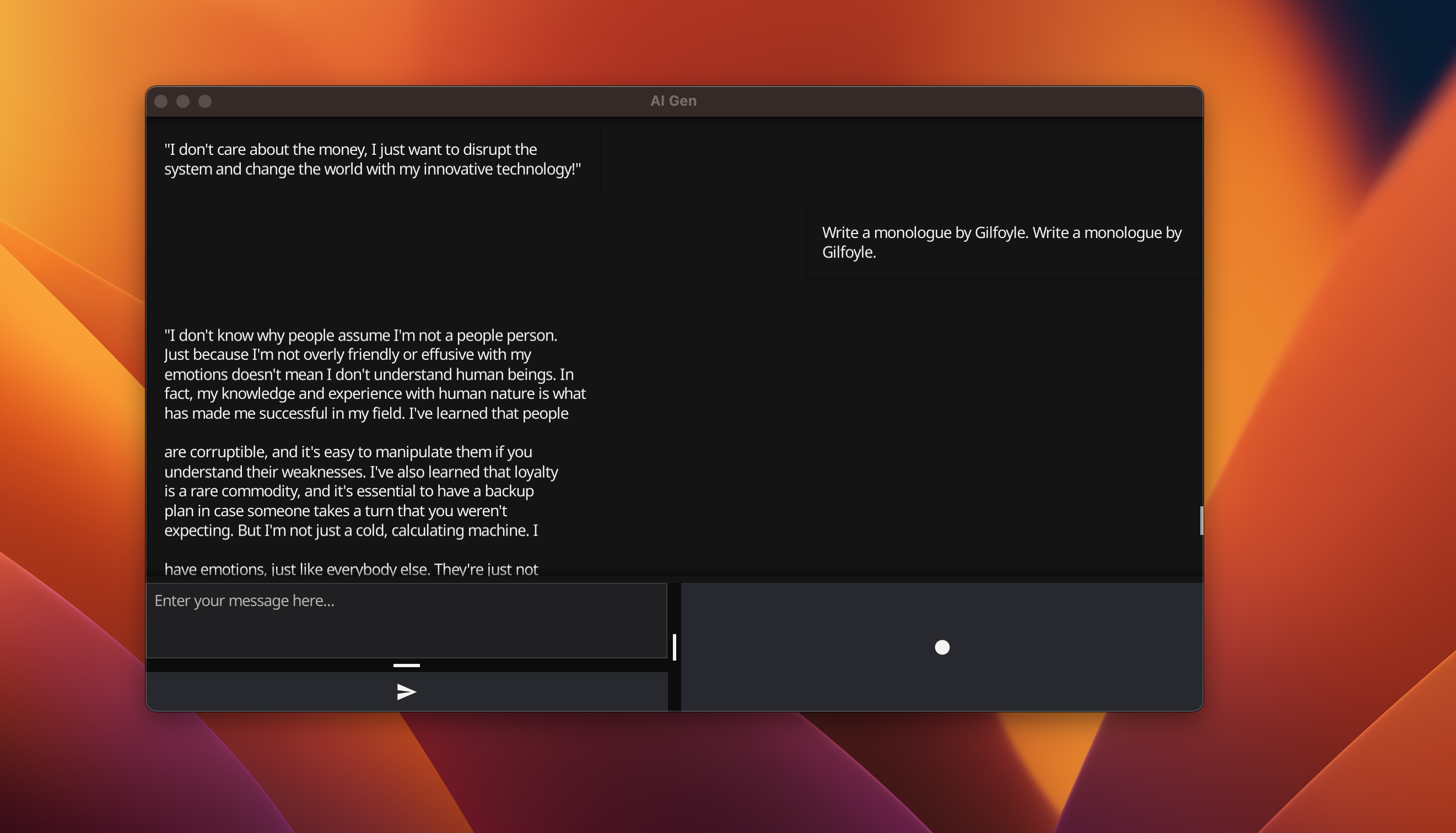Image resolution: width=1456 pixels, height=833 pixels.
Task: Focus the 'Enter your message here...' field
Action: tap(406, 620)
